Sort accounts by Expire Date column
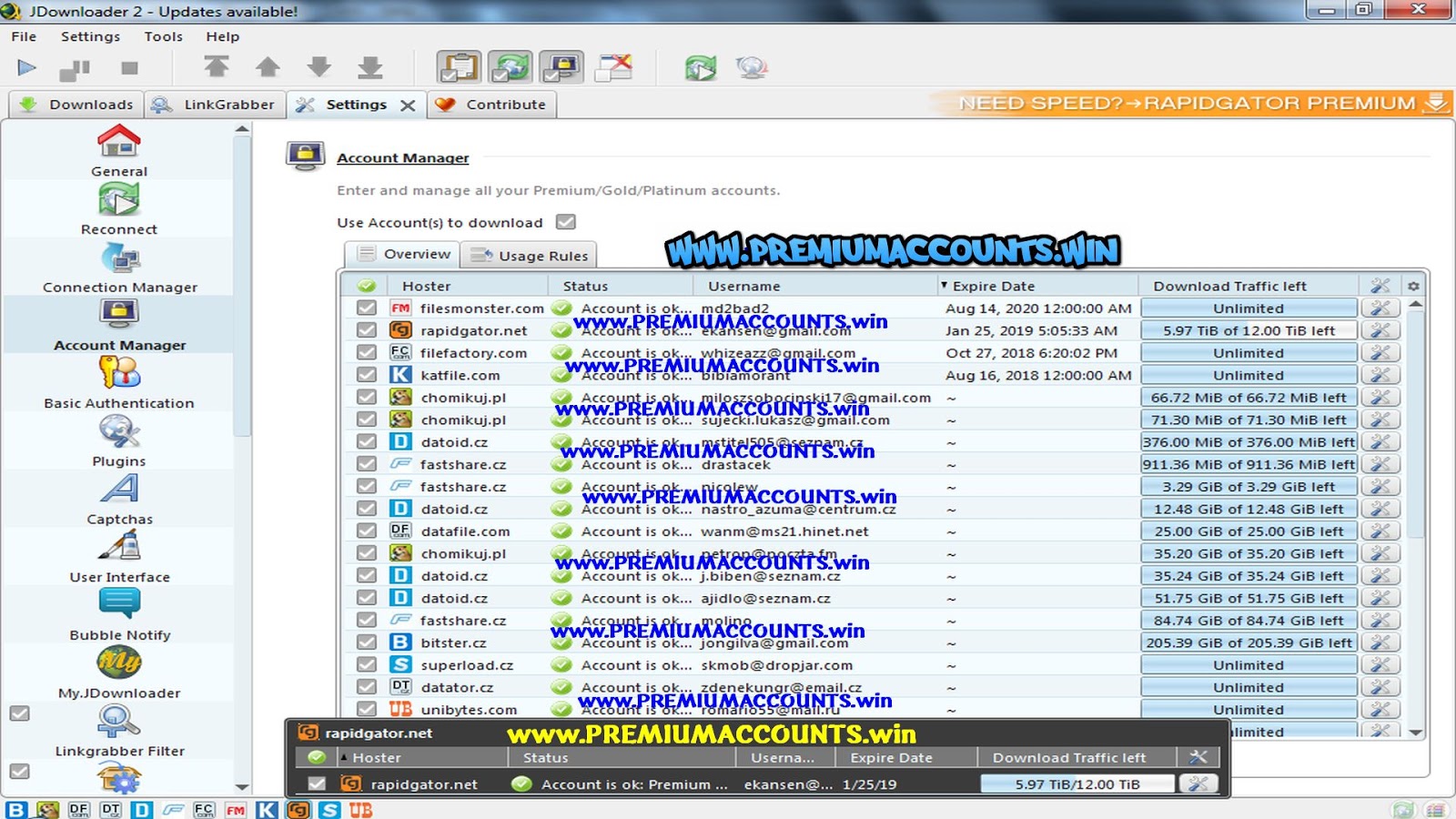The image size is (1456, 819). click(x=1036, y=286)
